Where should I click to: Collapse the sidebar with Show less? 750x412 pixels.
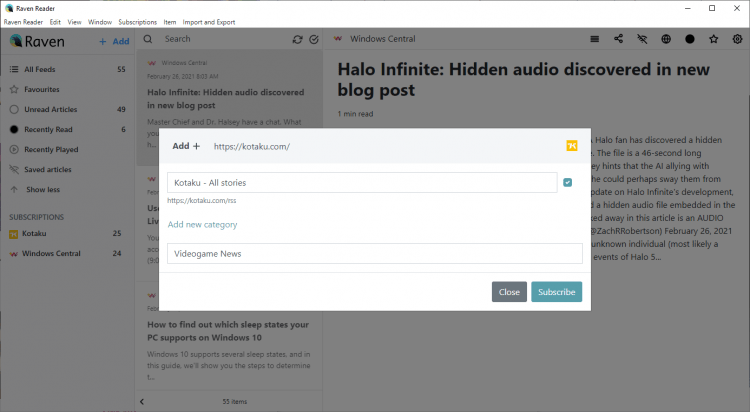[42, 189]
